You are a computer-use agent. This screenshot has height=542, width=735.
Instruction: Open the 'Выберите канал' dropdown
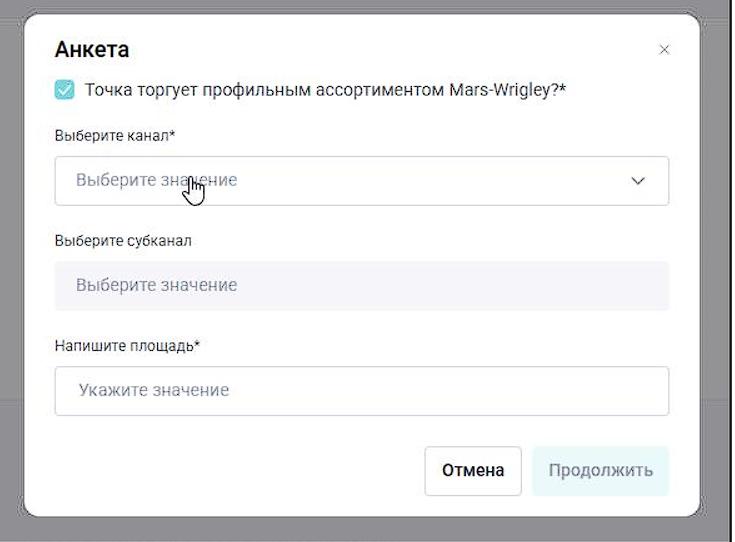[361, 181]
